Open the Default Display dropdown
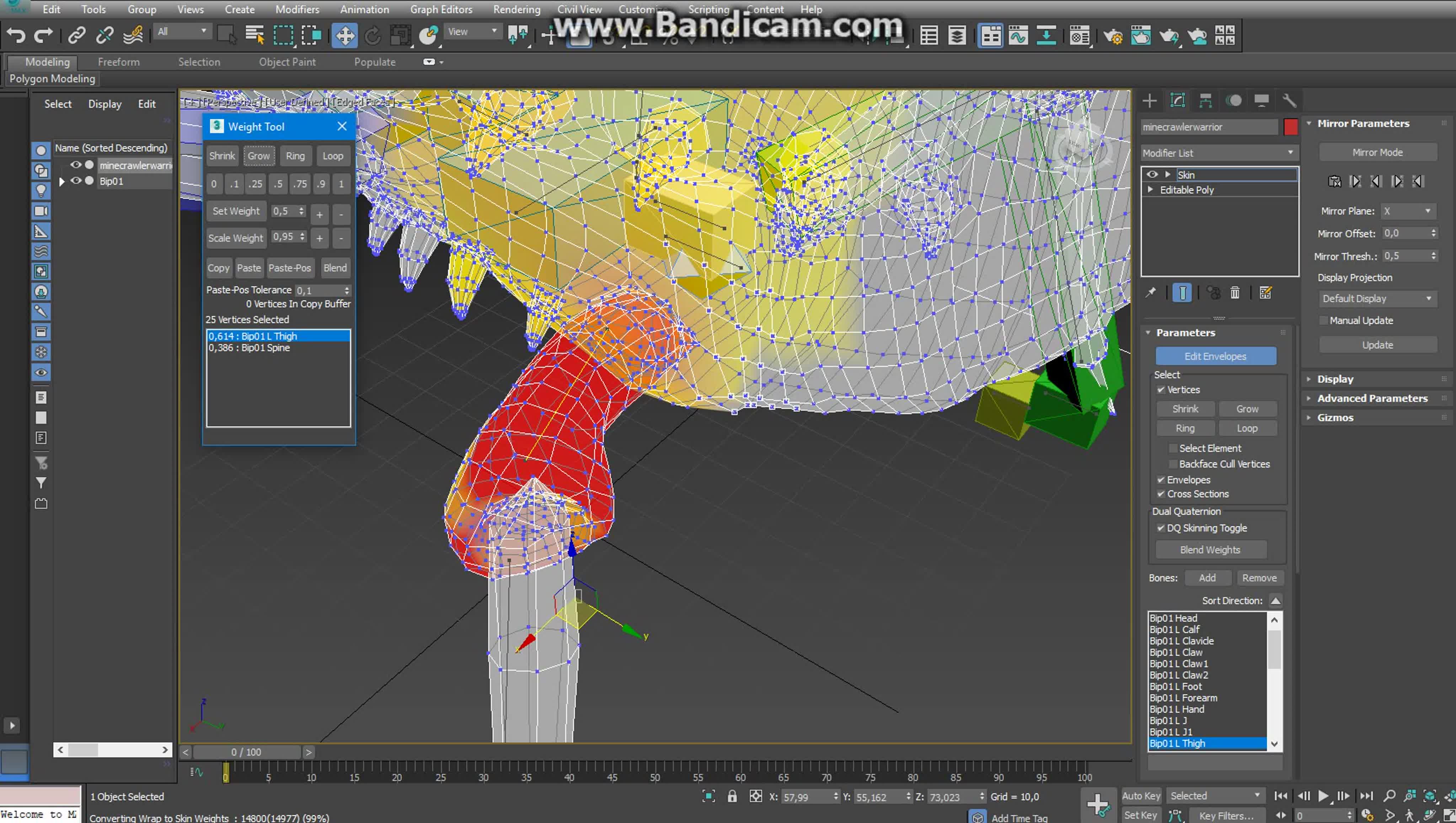Screen dimensions: 1456x823 point(1377,298)
